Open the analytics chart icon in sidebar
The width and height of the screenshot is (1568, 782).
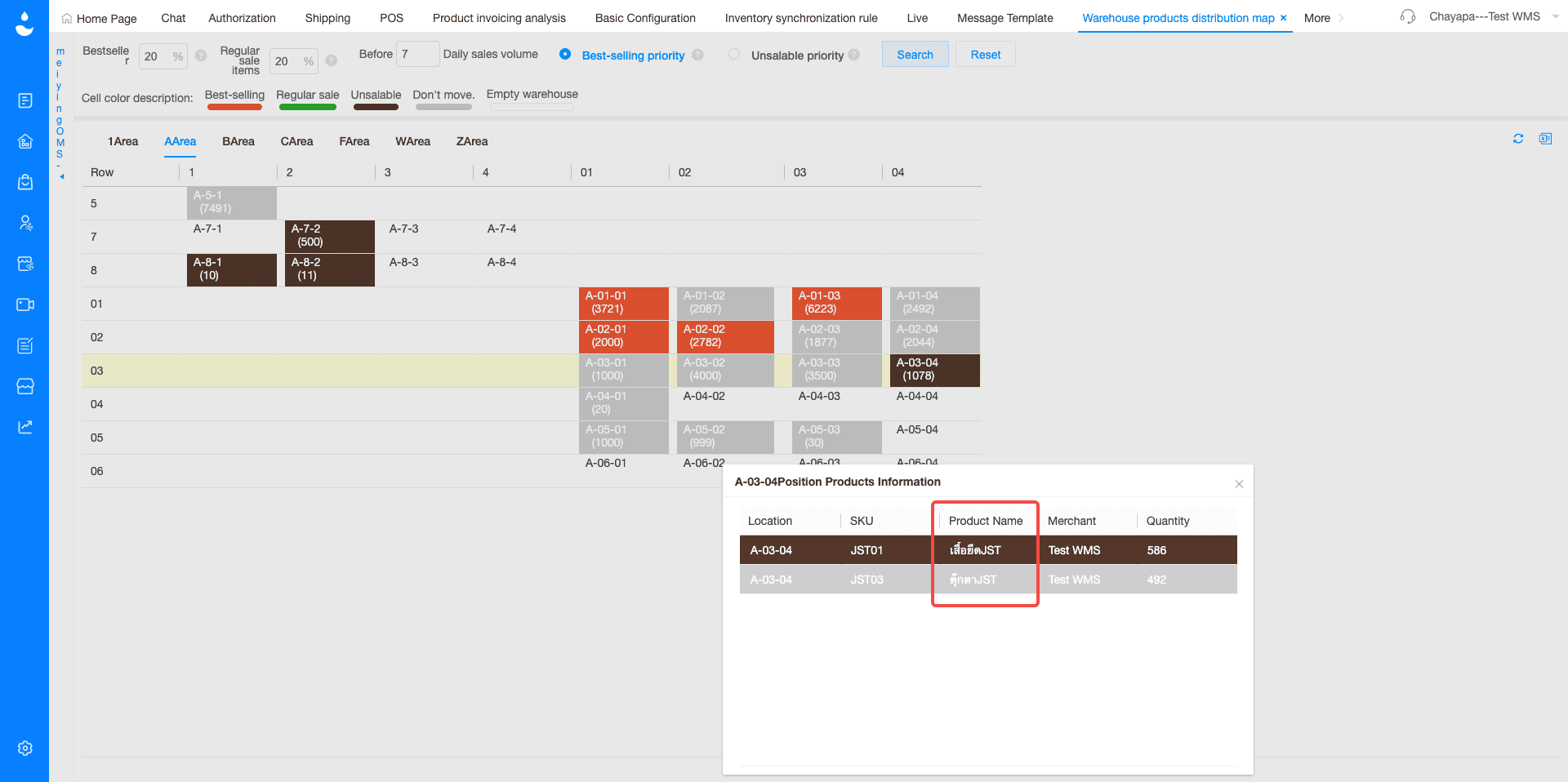(25, 427)
